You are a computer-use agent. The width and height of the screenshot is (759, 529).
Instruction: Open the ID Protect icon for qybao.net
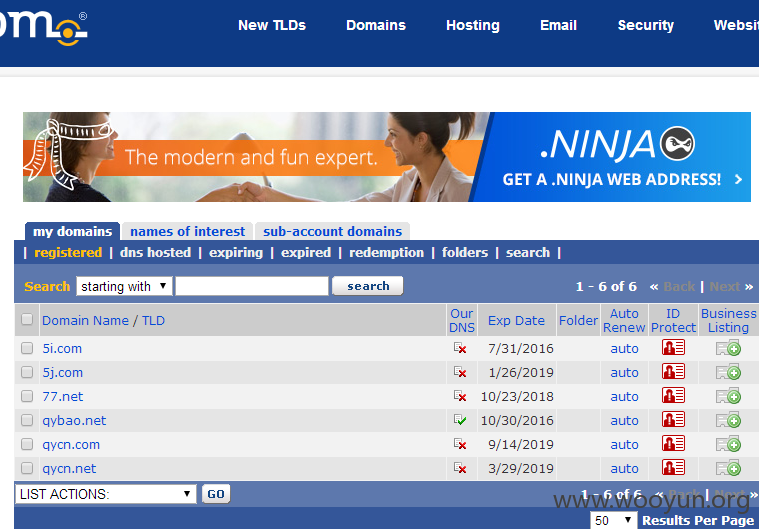click(x=673, y=420)
